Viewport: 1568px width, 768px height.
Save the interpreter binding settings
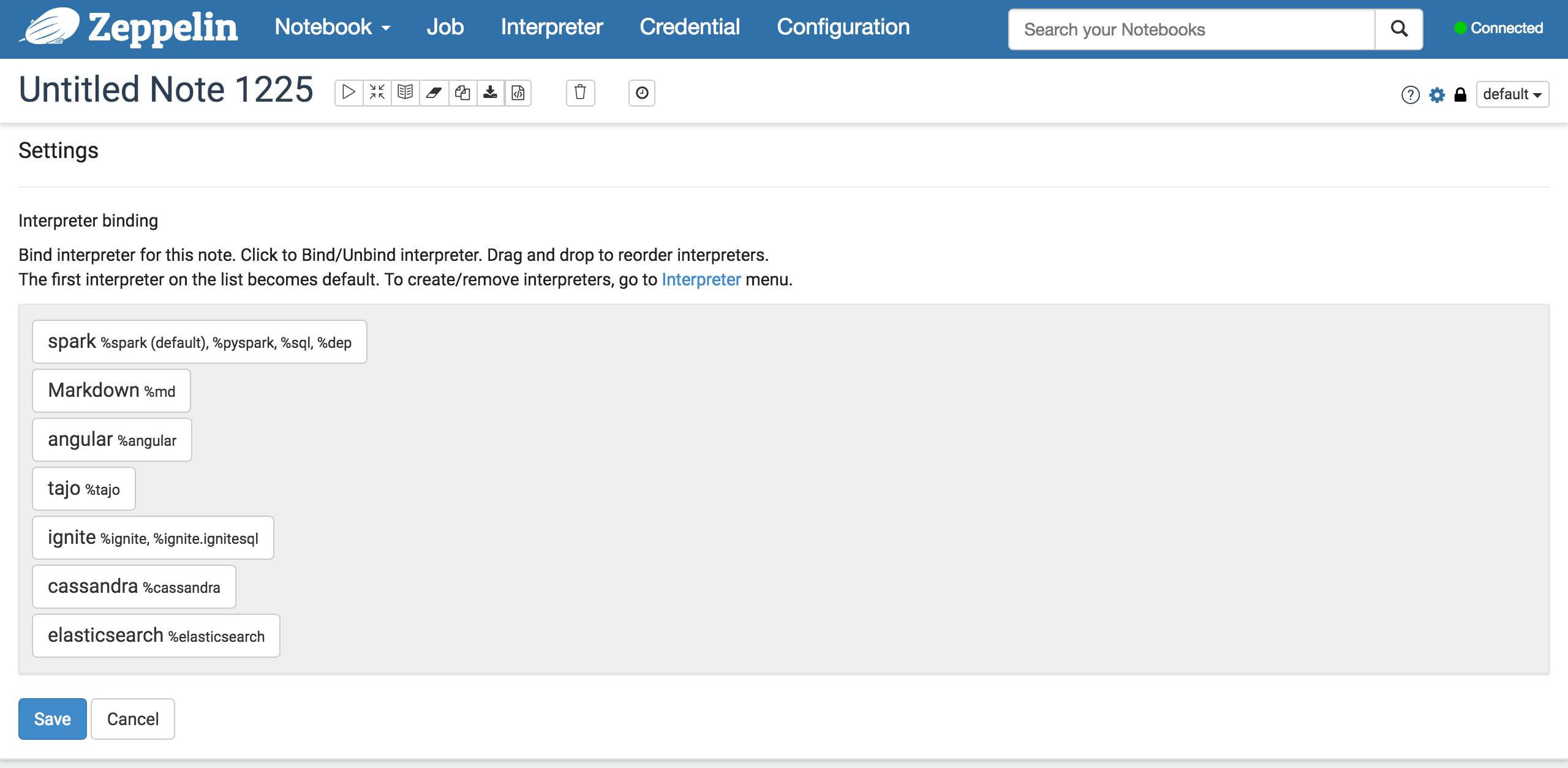tap(52, 719)
